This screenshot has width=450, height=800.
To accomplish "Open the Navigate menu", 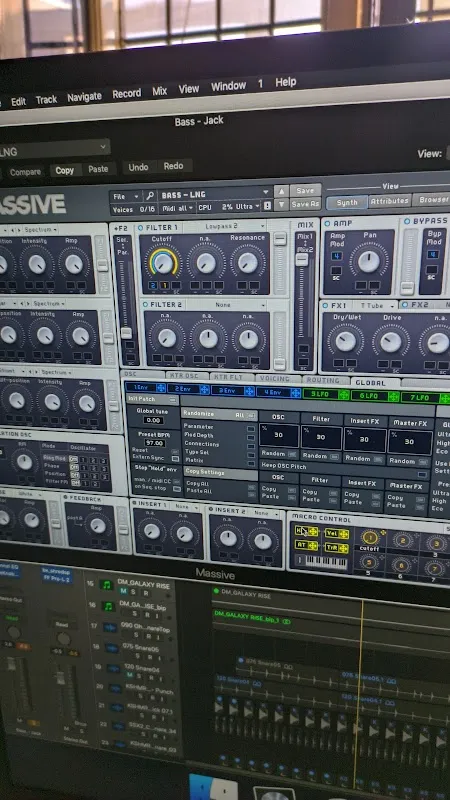I will pos(84,97).
